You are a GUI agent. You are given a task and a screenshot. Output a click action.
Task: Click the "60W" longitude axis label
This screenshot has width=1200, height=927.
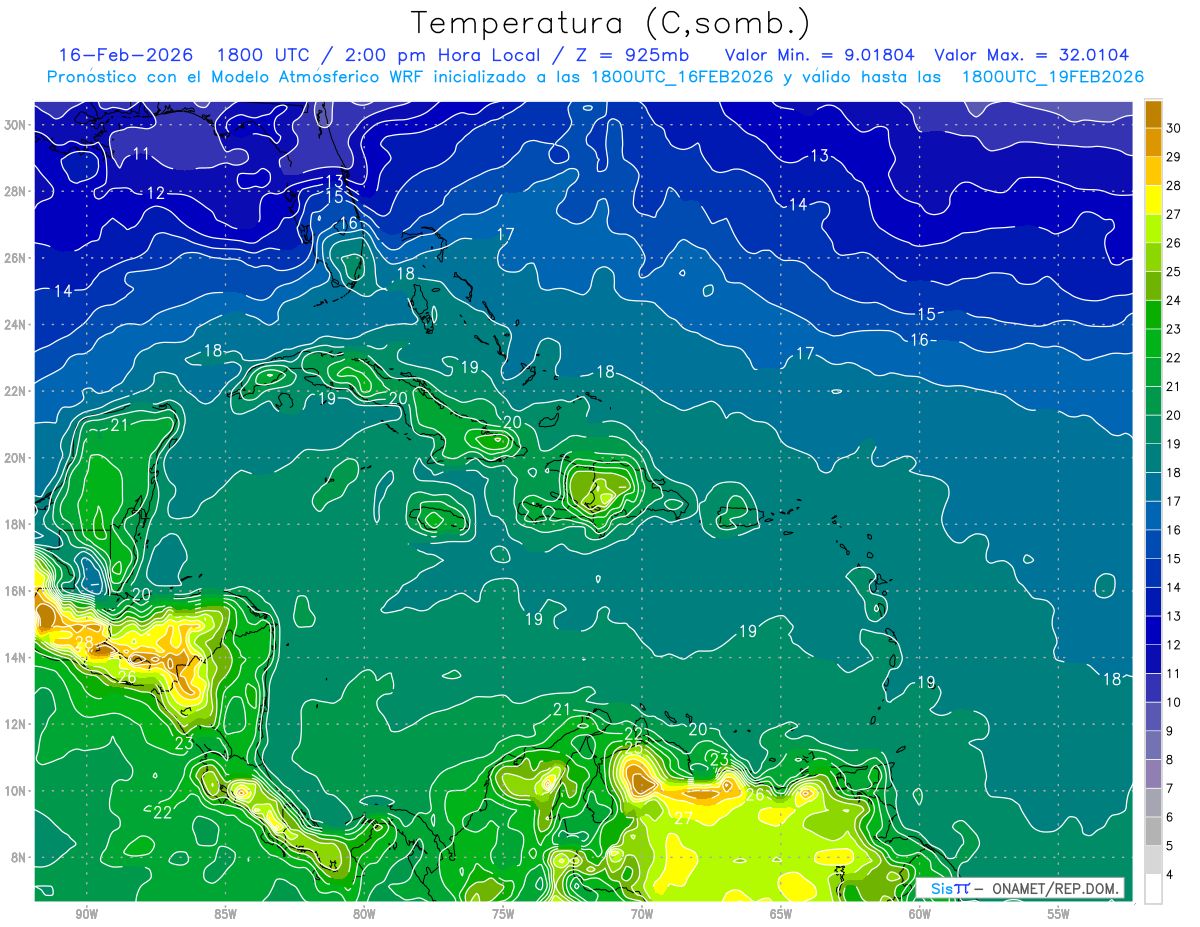(x=920, y=915)
